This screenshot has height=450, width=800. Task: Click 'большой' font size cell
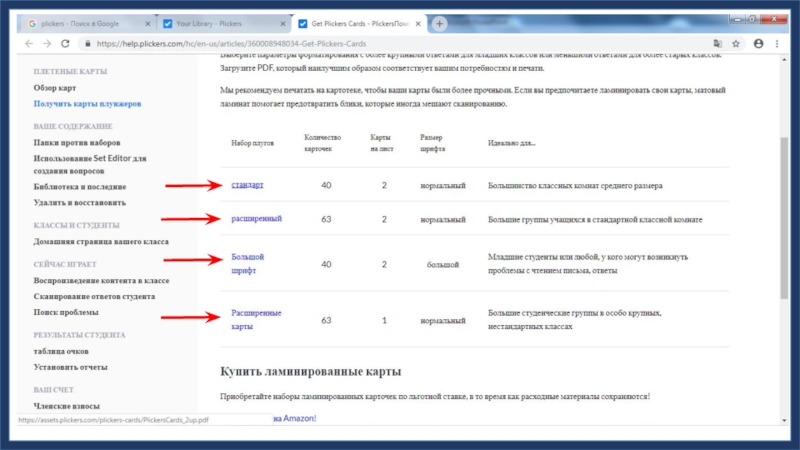point(443,264)
